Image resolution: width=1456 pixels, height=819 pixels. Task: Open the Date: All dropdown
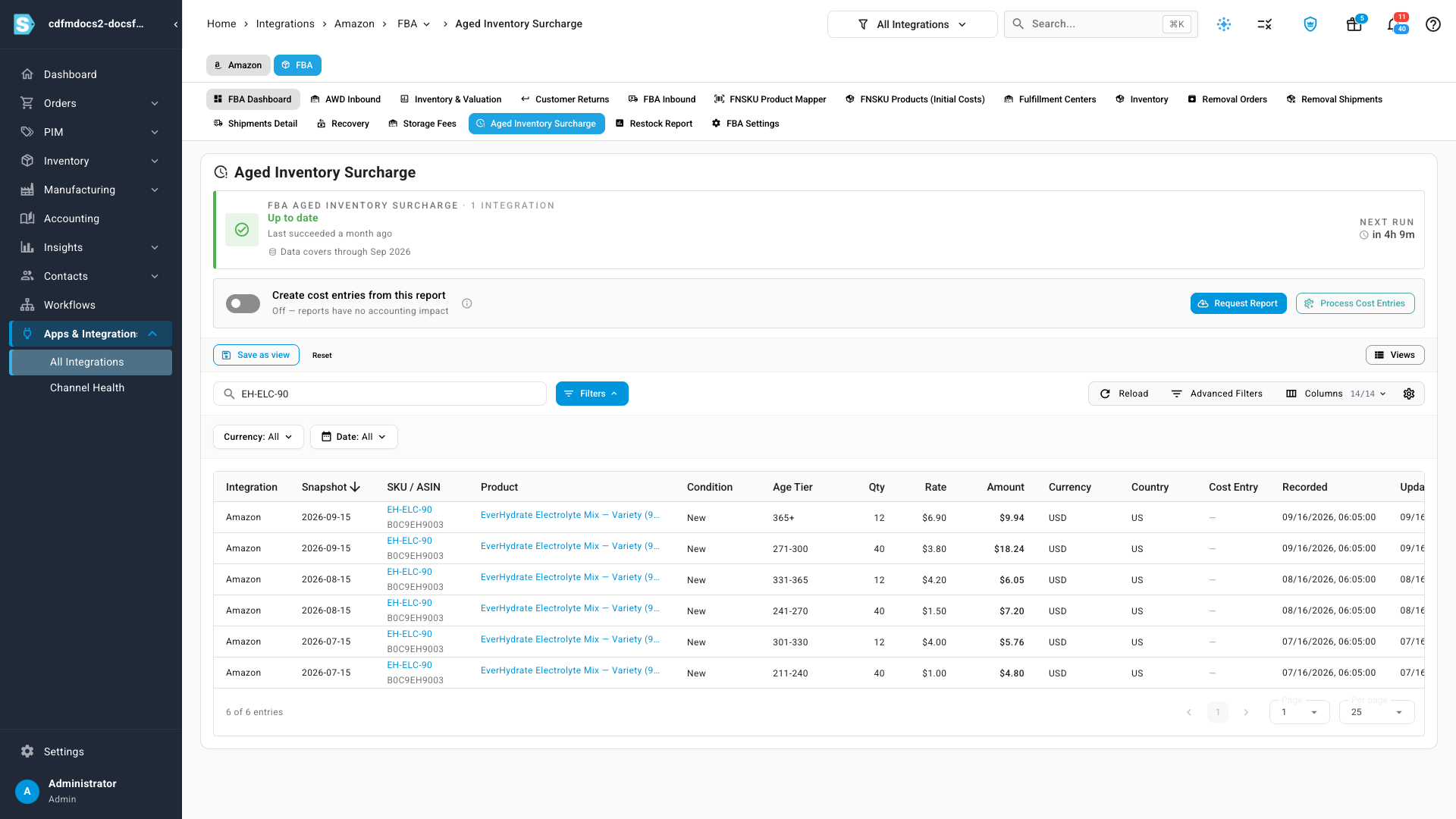353,437
